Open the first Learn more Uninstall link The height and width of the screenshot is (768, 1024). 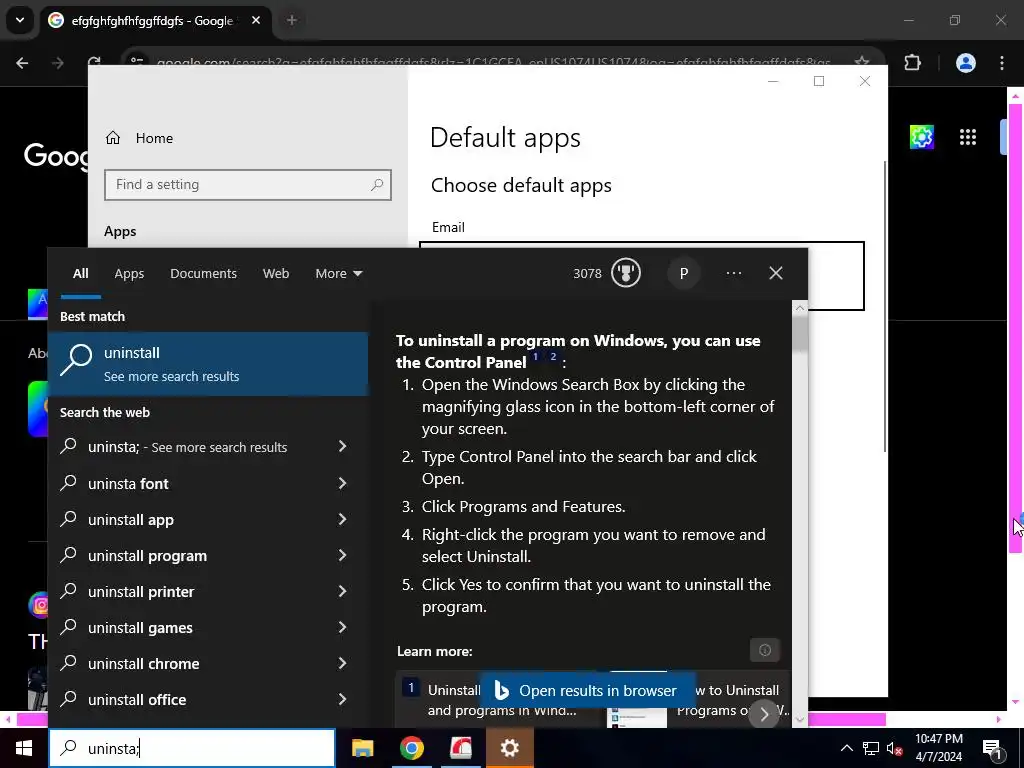(500, 699)
